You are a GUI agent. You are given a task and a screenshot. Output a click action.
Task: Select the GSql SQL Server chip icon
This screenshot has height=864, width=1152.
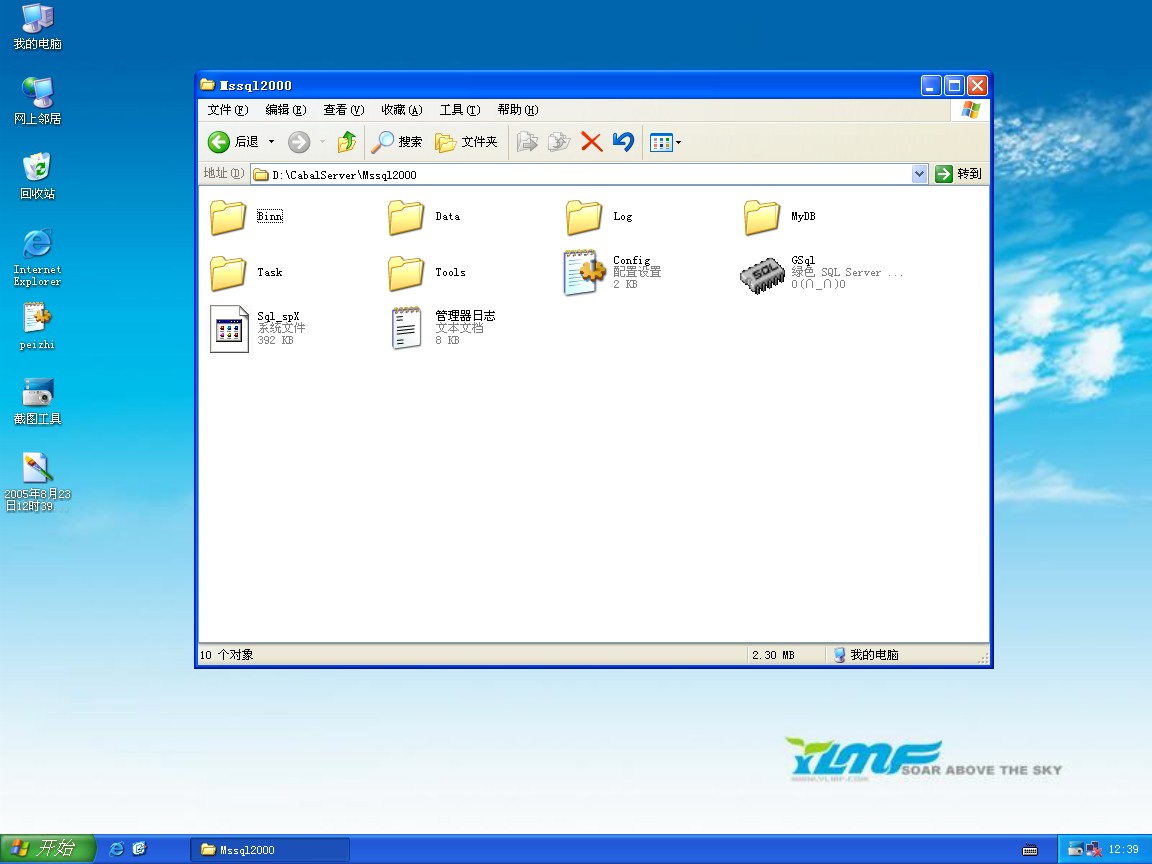click(762, 273)
